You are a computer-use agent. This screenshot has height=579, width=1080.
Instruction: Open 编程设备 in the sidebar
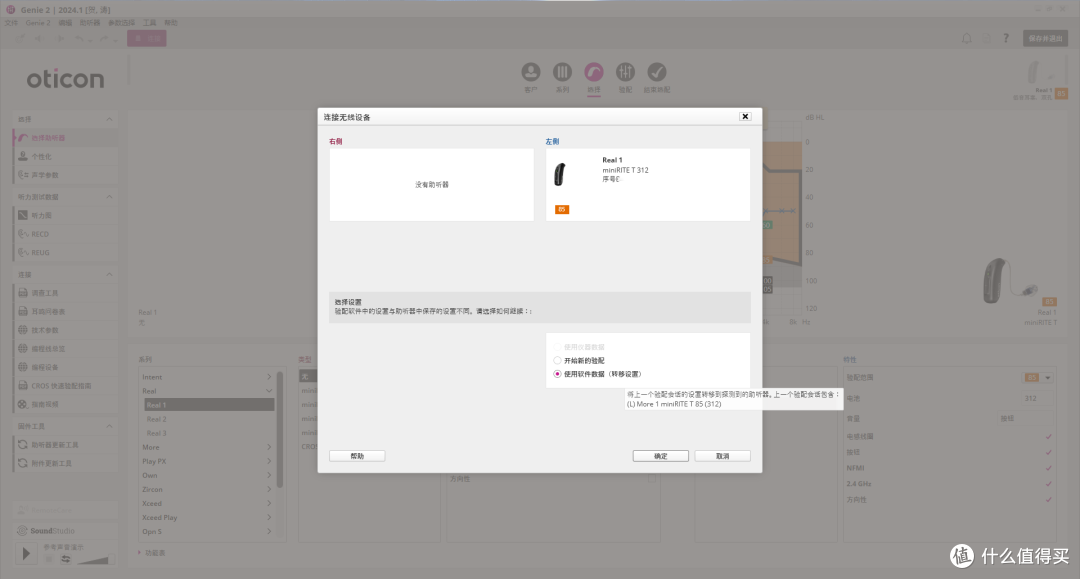(x=65, y=367)
